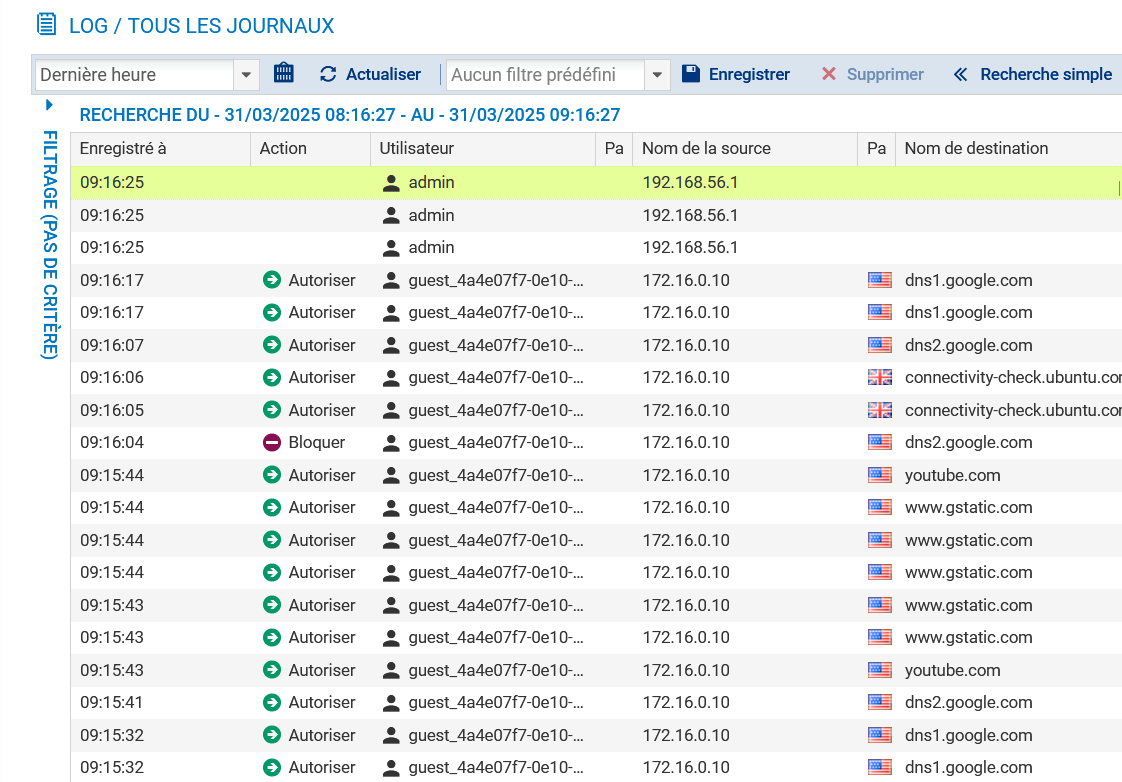The width and height of the screenshot is (1122, 782).
Task: Click the Actualiser refresh icon
Action: coord(328,74)
